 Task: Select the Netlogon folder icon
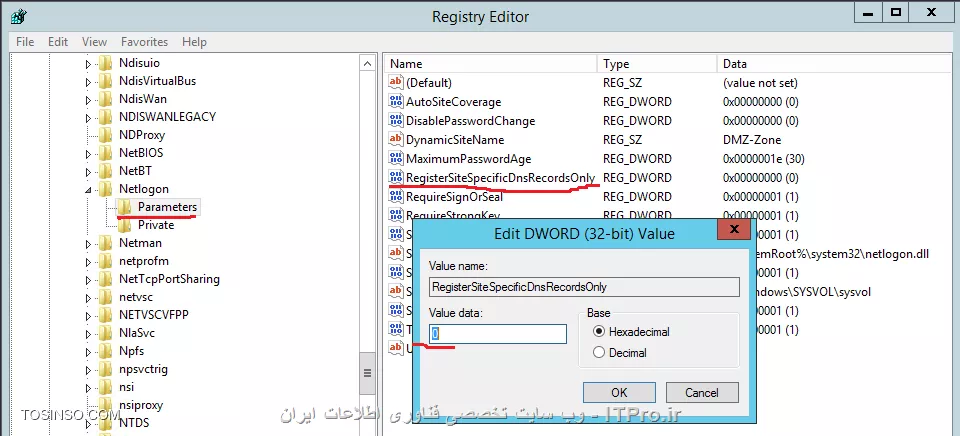[x=105, y=189]
